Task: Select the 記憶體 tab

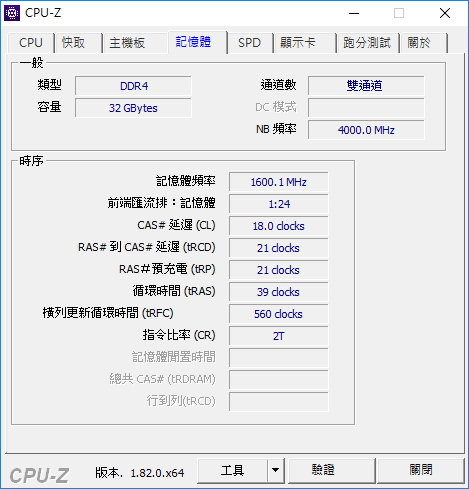Action: [198, 42]
